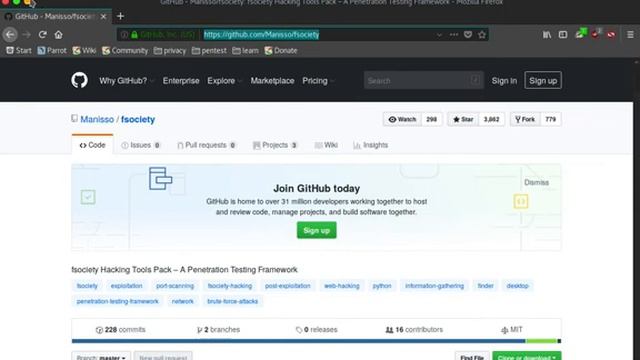Screen dimensions: 640x360
Task: Click Sign in in the header
Action: point(504,81)
